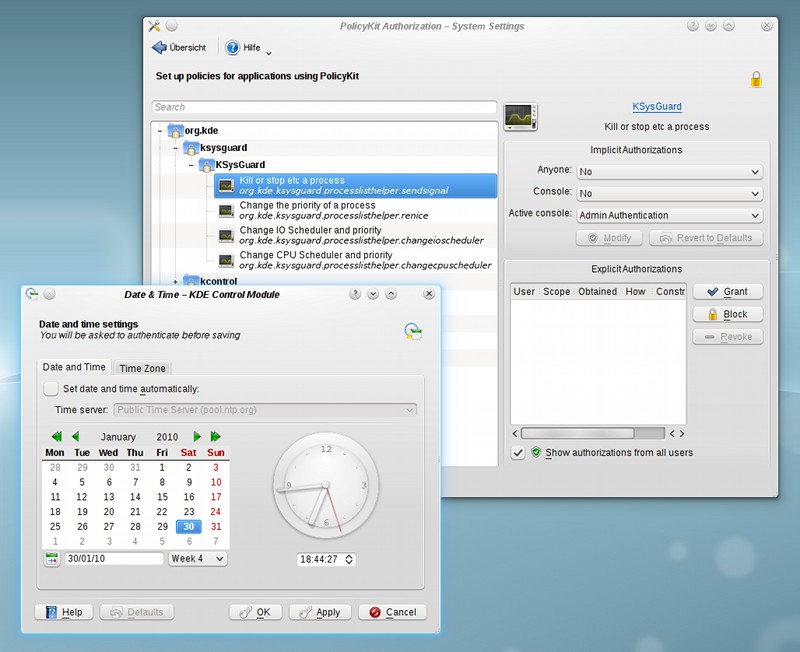Screen dimensions: 800x652
Task: Select Change IO Scheduler and priority entry
Action: pos(355,235)
